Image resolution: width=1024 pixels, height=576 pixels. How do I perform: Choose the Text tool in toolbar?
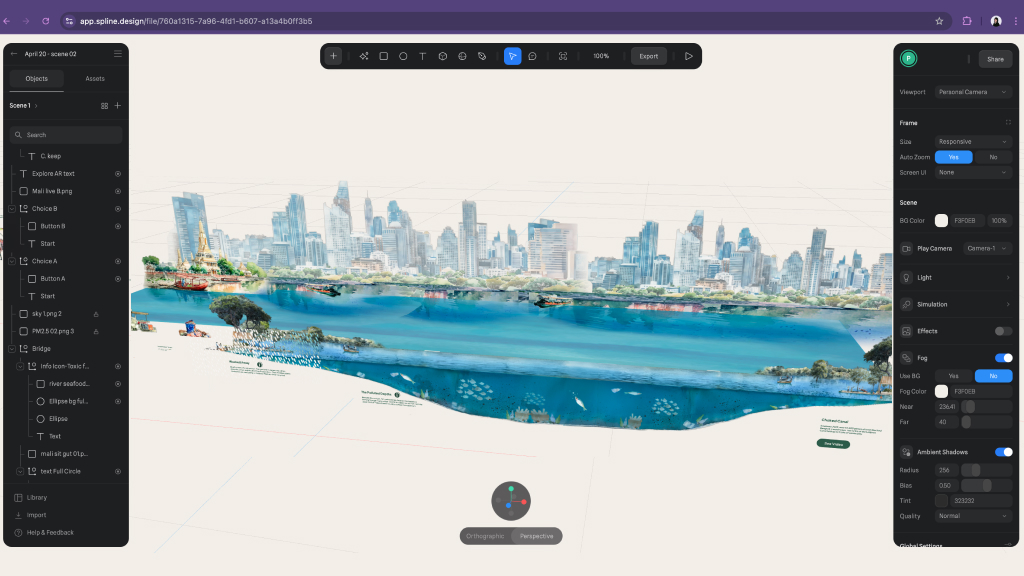(x=422, y=56)
